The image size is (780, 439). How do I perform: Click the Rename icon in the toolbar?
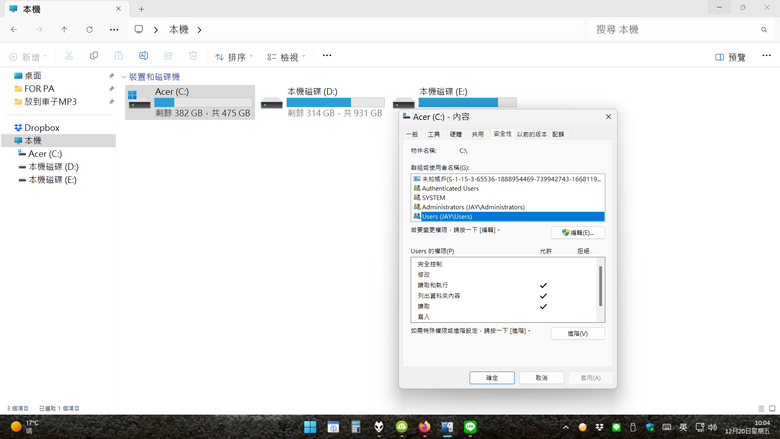click(x=143, y=56)
